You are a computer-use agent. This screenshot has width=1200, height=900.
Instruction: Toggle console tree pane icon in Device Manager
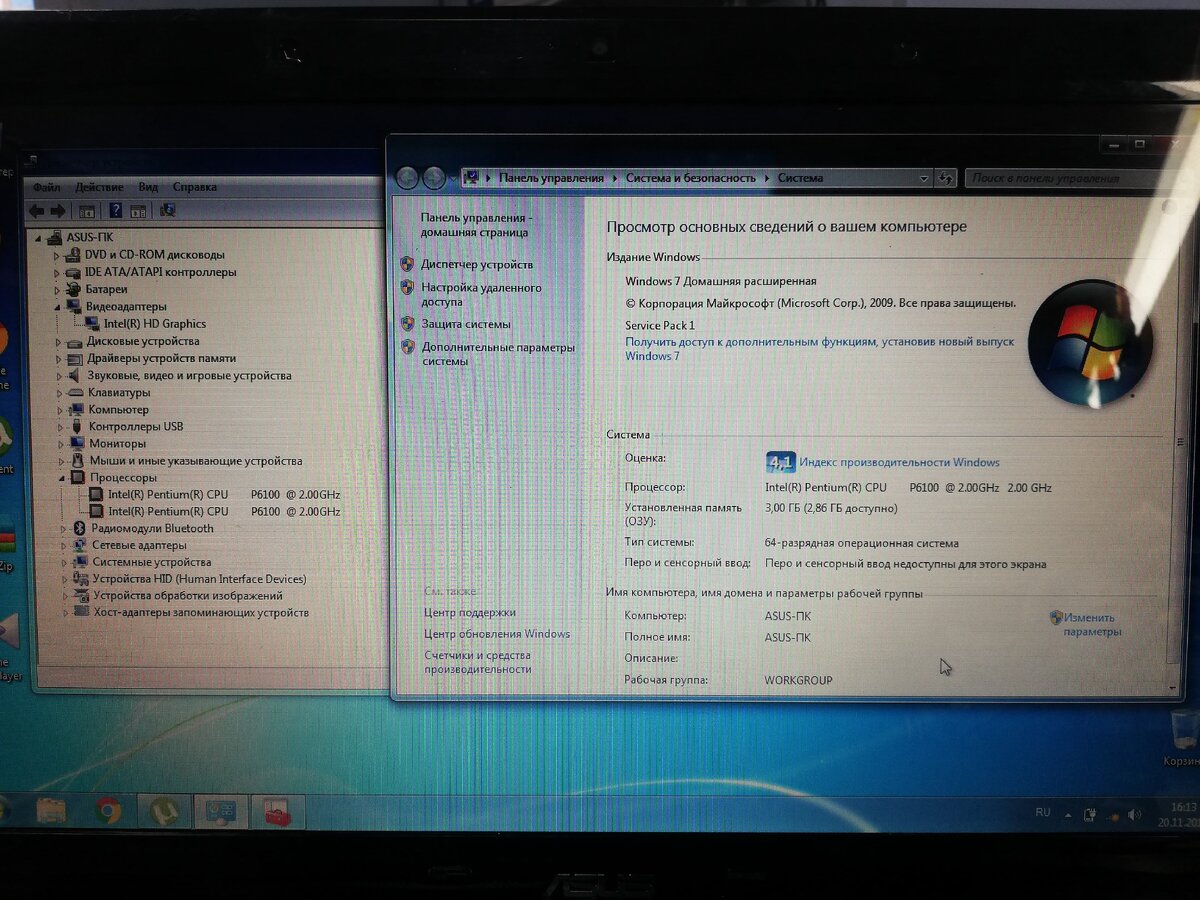pos(87,211)
